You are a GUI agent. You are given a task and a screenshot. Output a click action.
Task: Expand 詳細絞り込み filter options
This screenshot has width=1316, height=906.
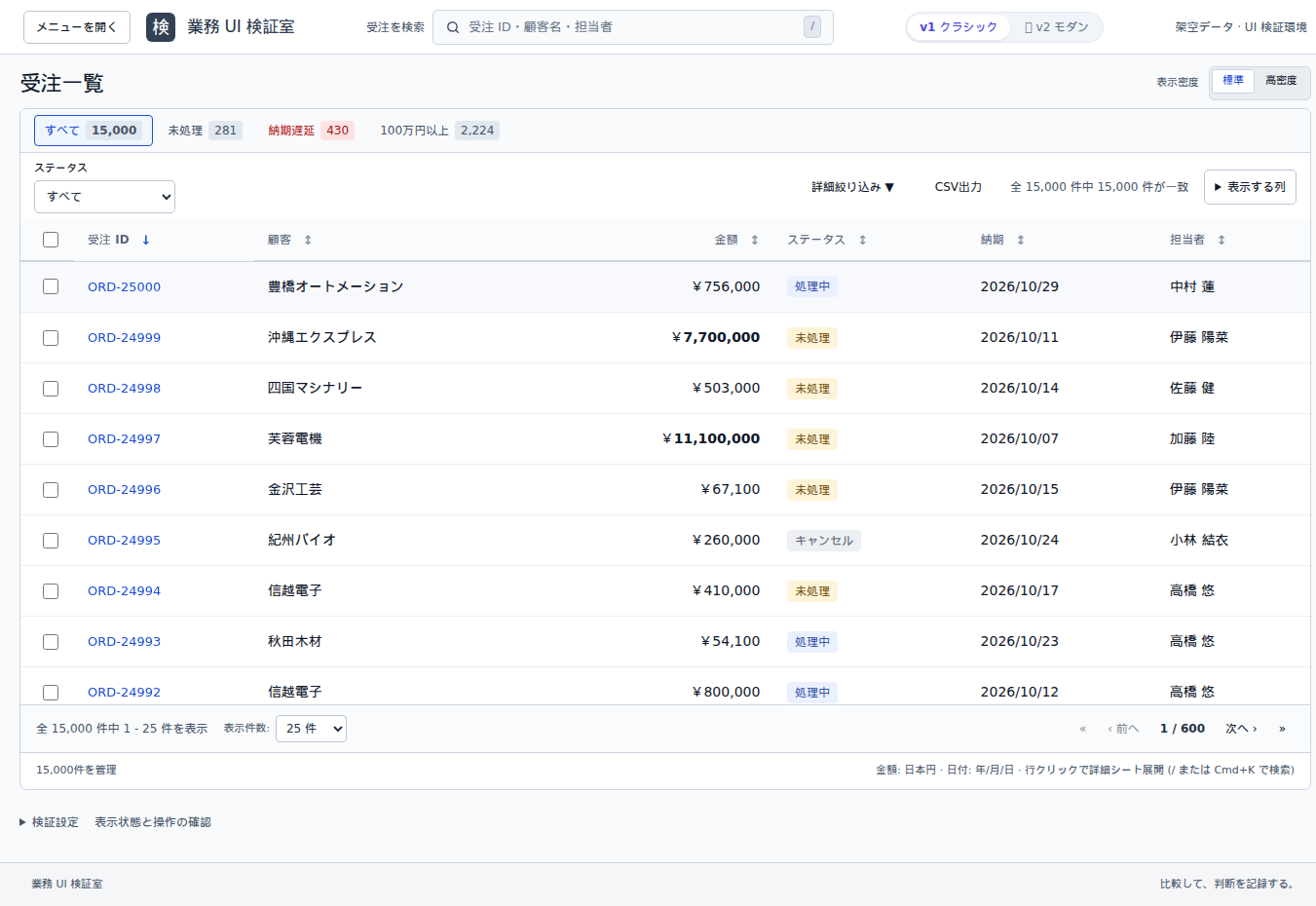point(853,187)
